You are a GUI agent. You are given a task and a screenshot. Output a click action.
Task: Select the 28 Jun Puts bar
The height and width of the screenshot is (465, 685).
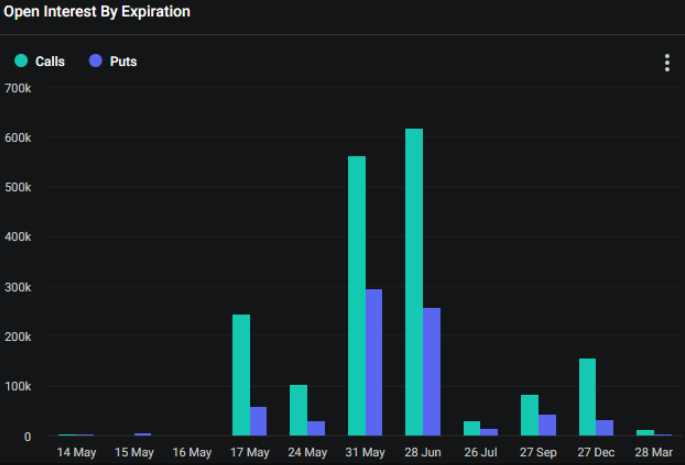432,372
